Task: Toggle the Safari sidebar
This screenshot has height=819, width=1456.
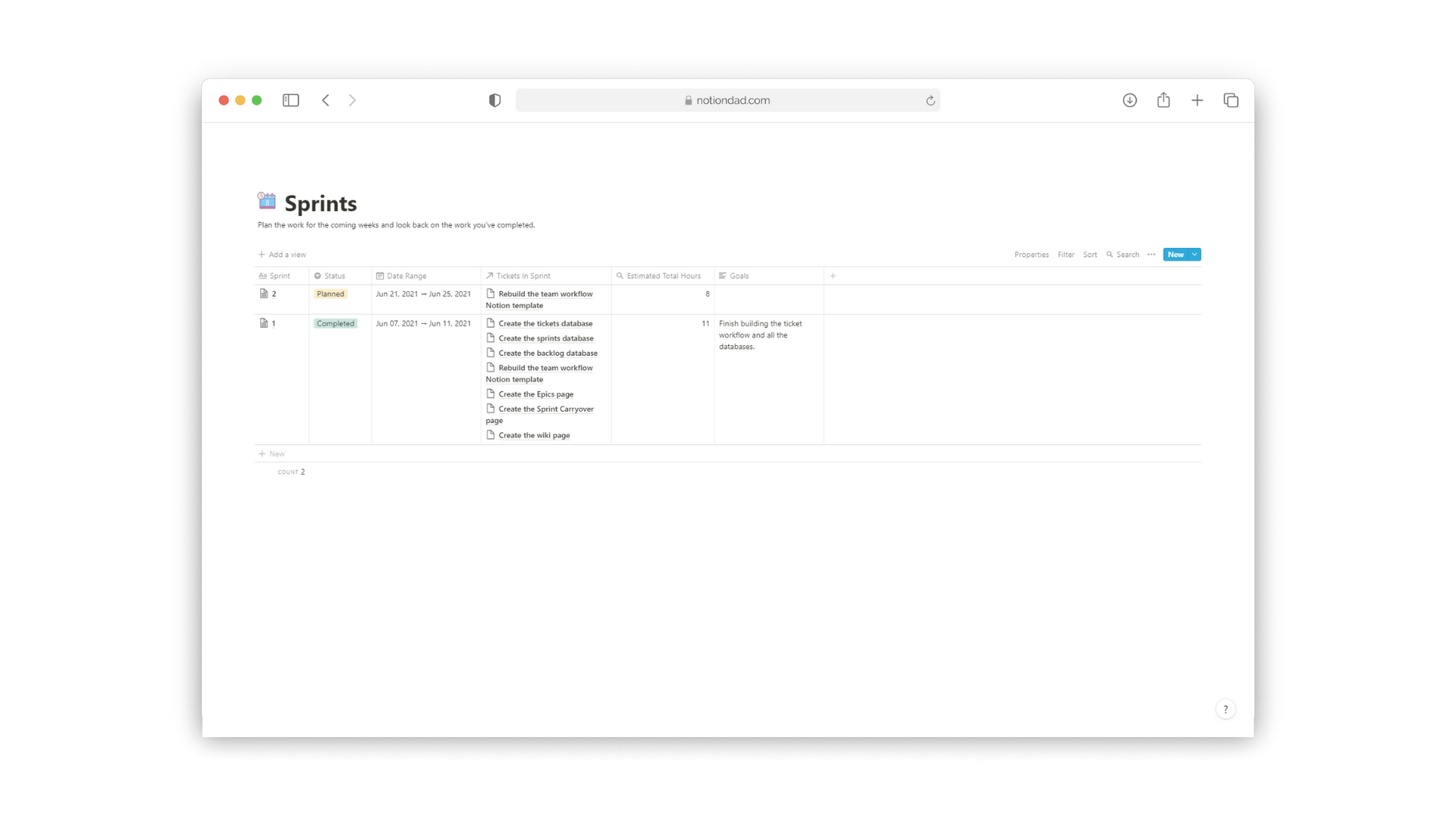Action: [290, 99]
